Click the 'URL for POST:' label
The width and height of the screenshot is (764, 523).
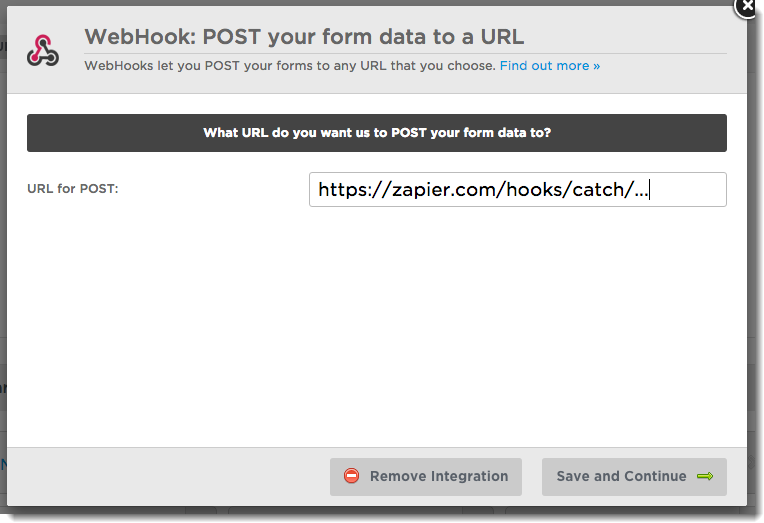pos(73,189)
